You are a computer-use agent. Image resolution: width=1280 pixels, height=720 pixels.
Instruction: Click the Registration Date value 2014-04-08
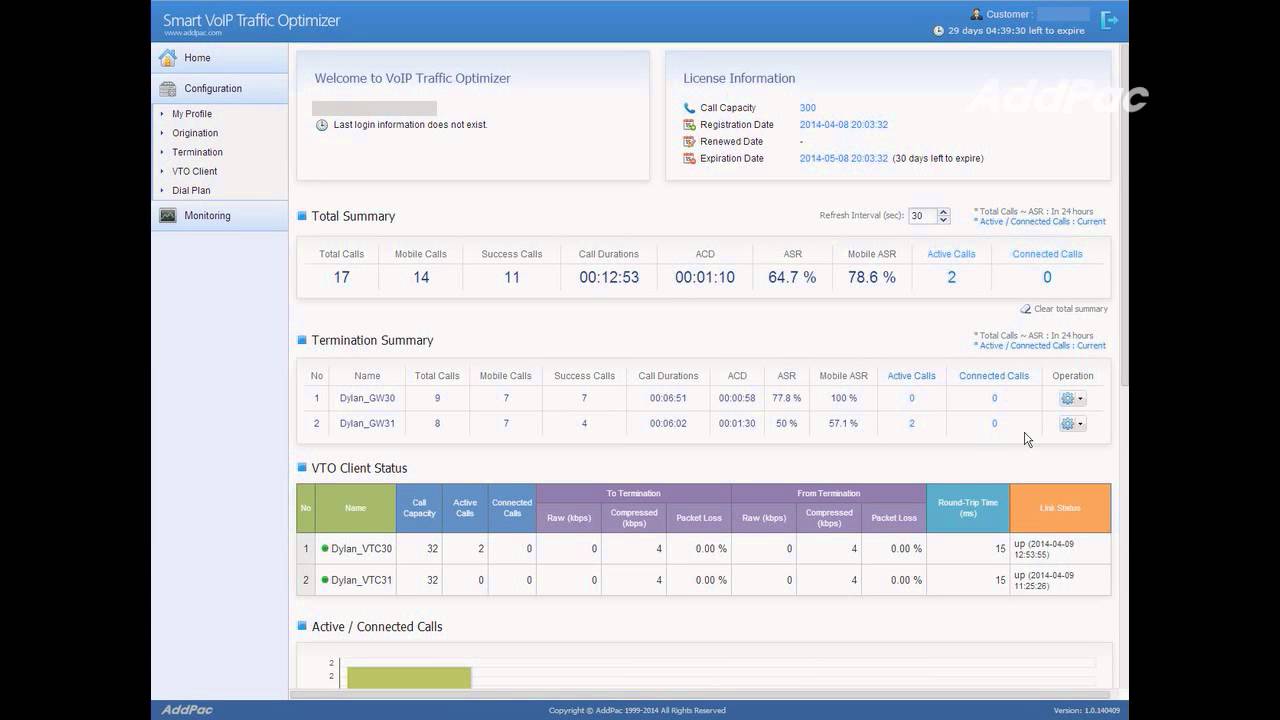(x=844, y=125)
